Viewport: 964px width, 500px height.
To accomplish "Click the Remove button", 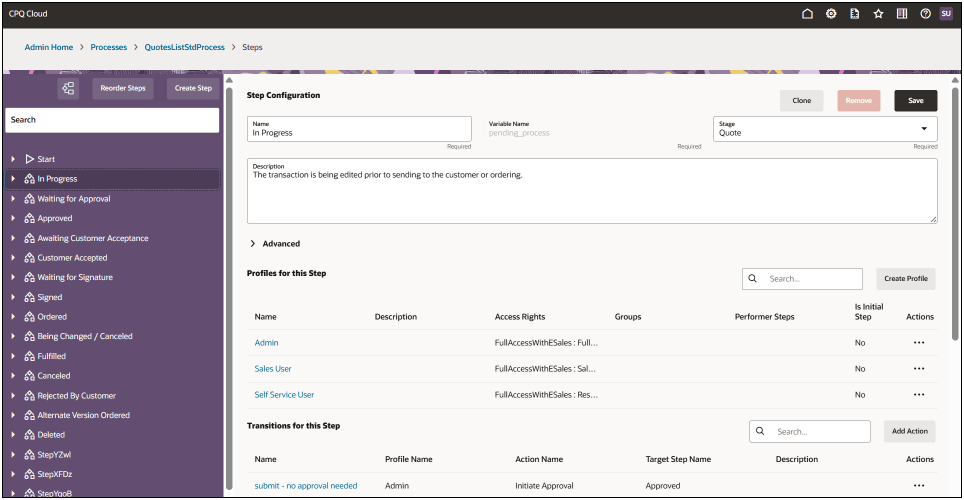I will pyautogui.click(x=859, y=100).
